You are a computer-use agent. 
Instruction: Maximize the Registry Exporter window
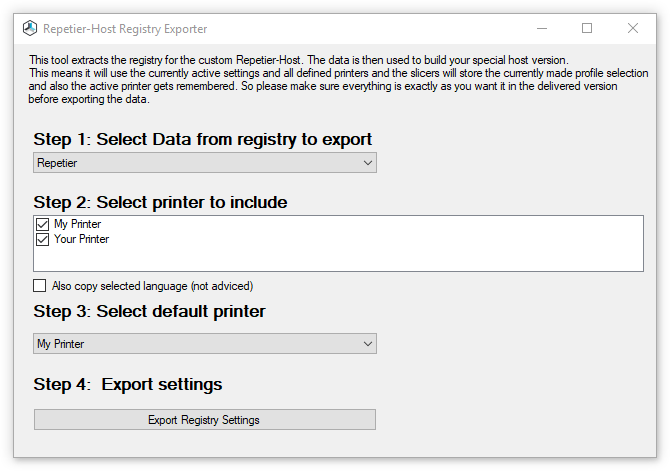pyautogui.click(x=587, y=29)
